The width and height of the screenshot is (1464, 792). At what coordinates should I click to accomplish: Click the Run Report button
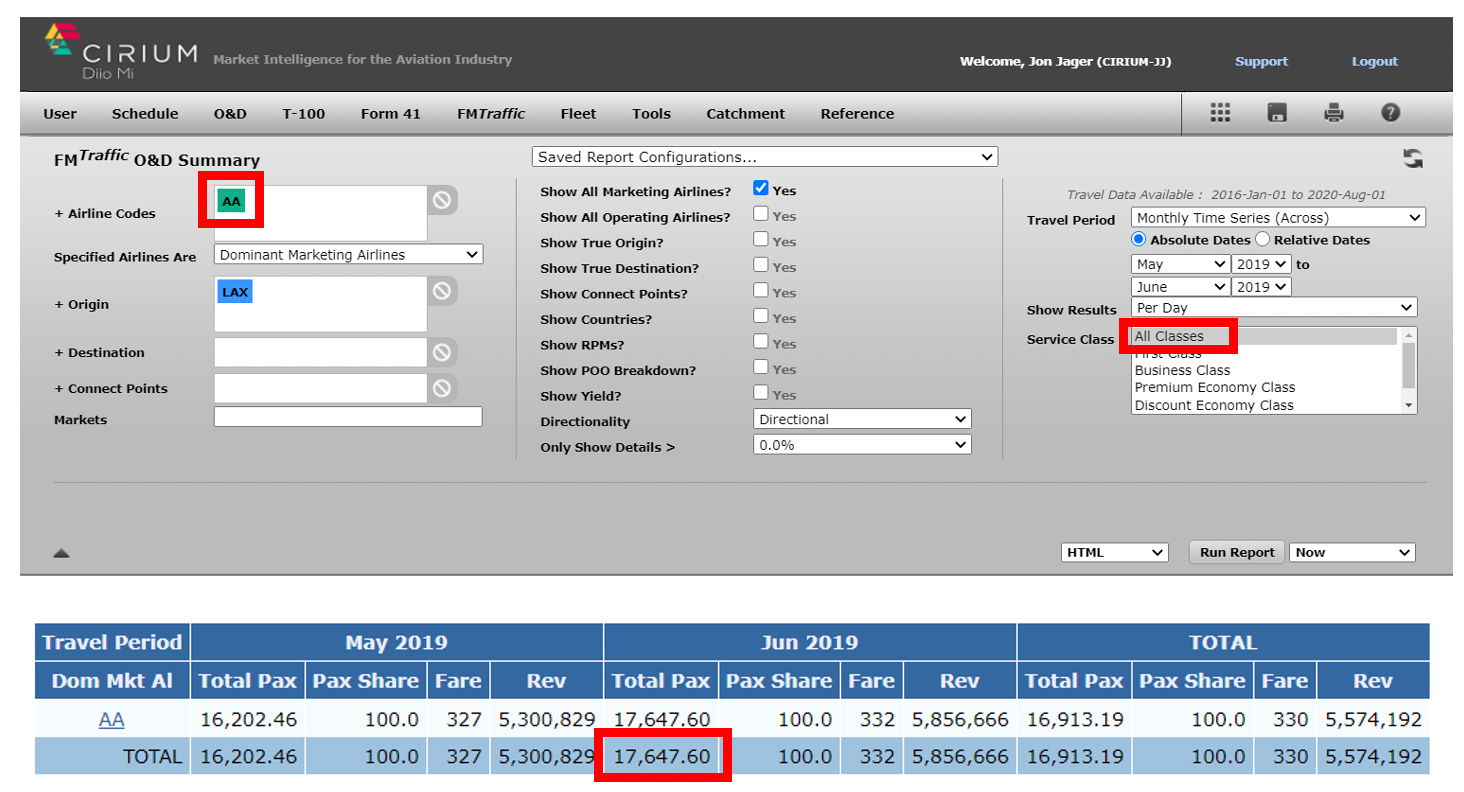[x=1237, y=552]
